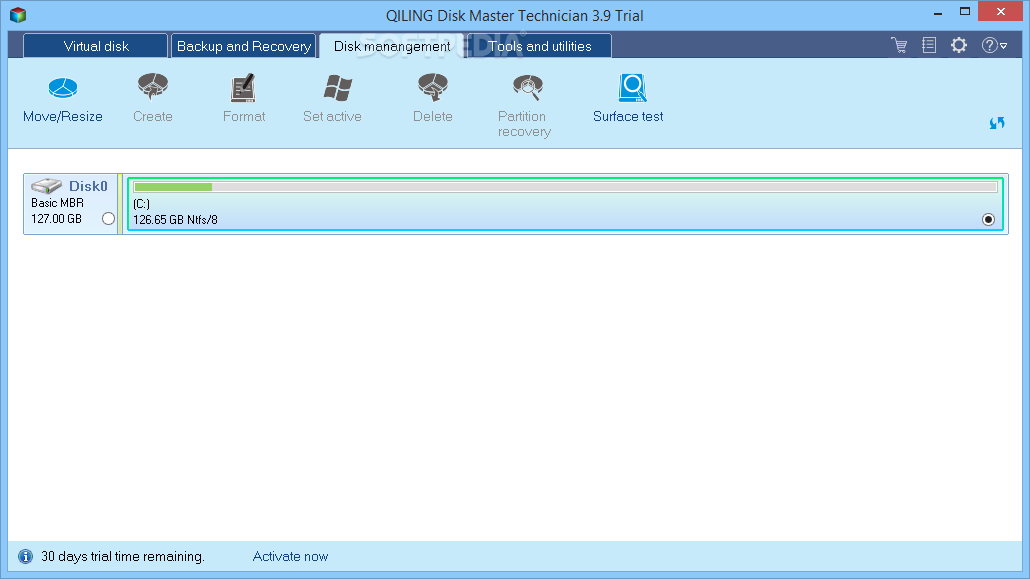1030x579 pixels.
Task: Choose the Format partition tool
Action: click(x=244, y=99)
